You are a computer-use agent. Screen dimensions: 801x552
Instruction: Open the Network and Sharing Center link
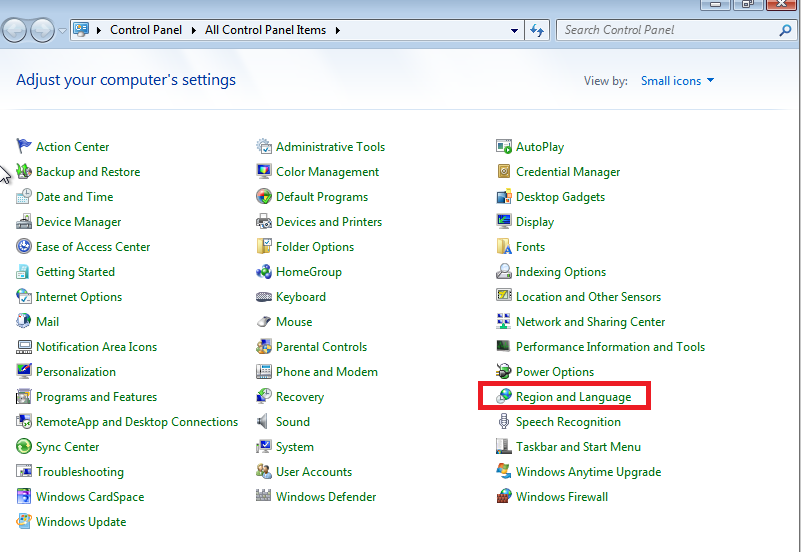[590, 322]
